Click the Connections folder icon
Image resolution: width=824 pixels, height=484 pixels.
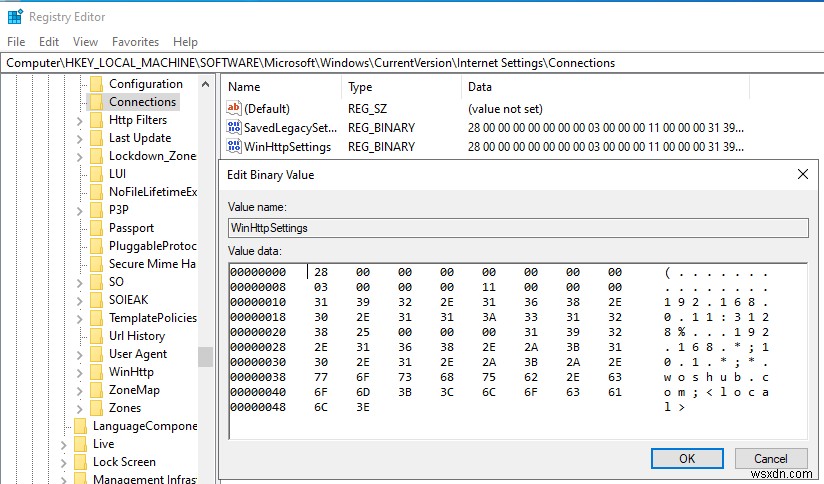point(97,102)
